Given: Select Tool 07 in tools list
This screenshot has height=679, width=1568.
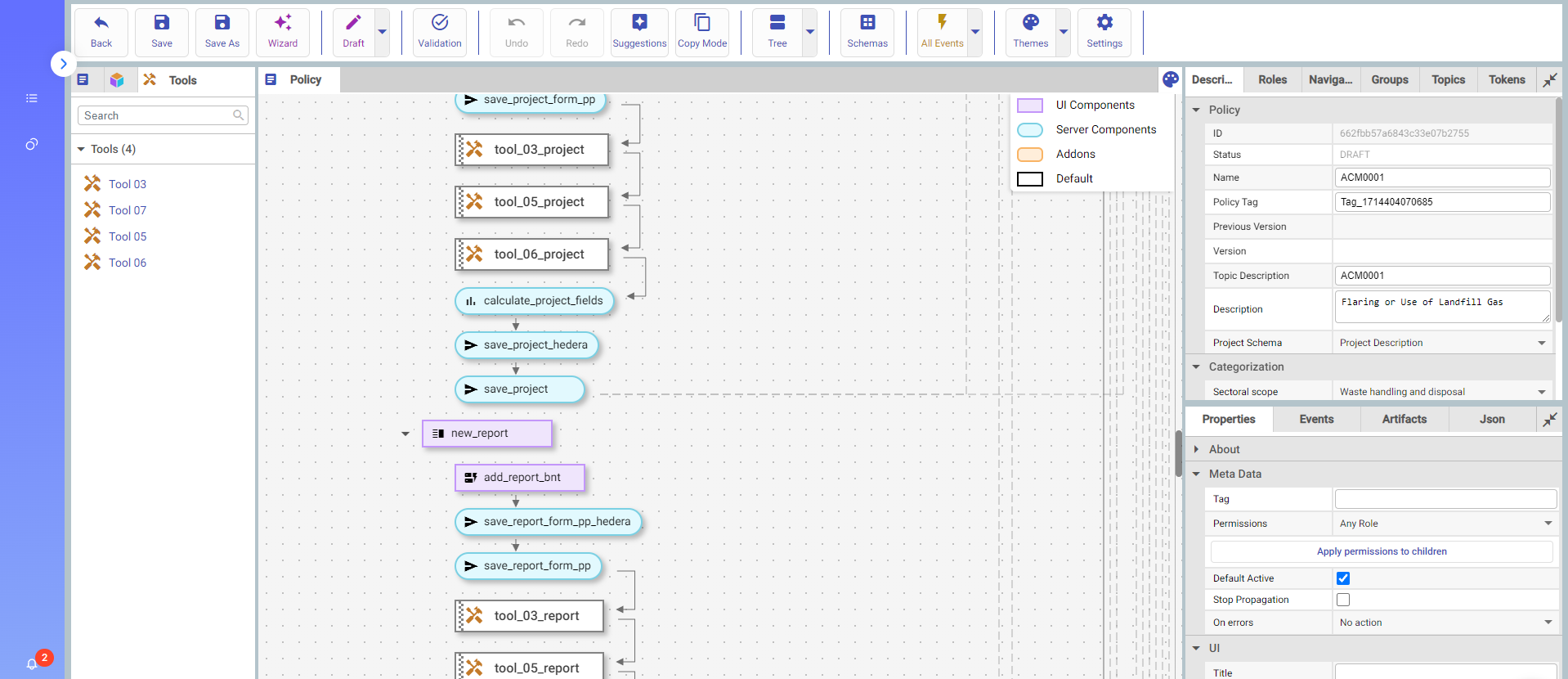Looking at the screenshot, I should pos(128,210).
